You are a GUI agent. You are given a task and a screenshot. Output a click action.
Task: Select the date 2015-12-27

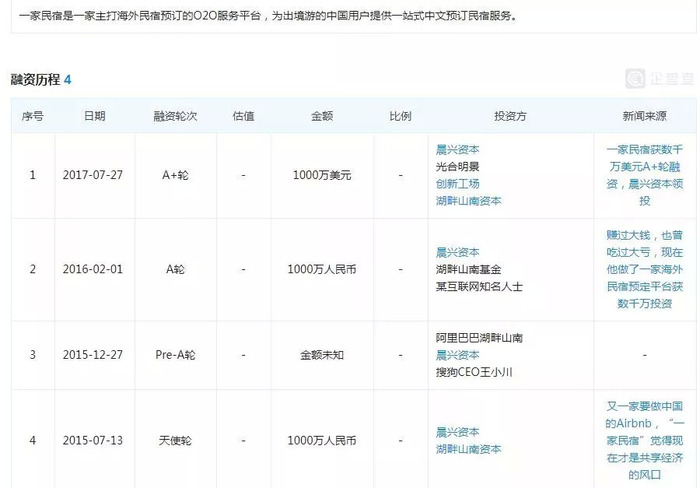click(93, 355)
